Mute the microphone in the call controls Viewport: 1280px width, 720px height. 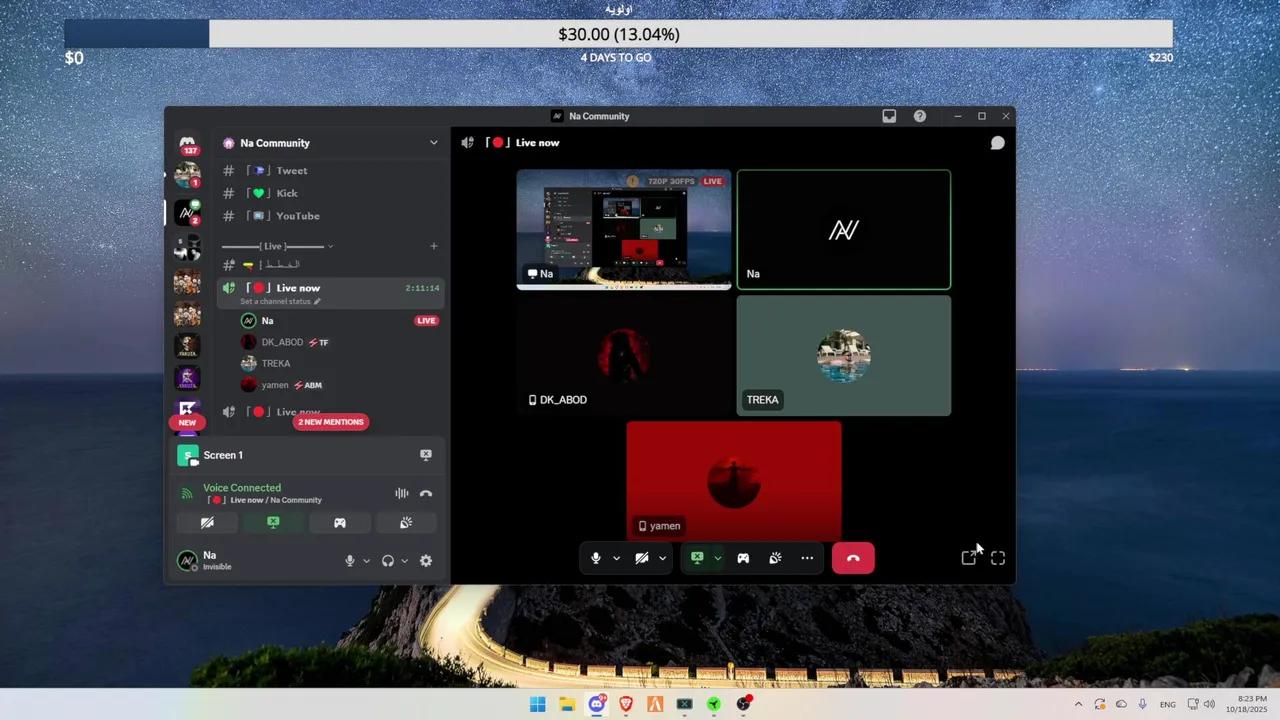pyautogui.click(x=596, y=558)
